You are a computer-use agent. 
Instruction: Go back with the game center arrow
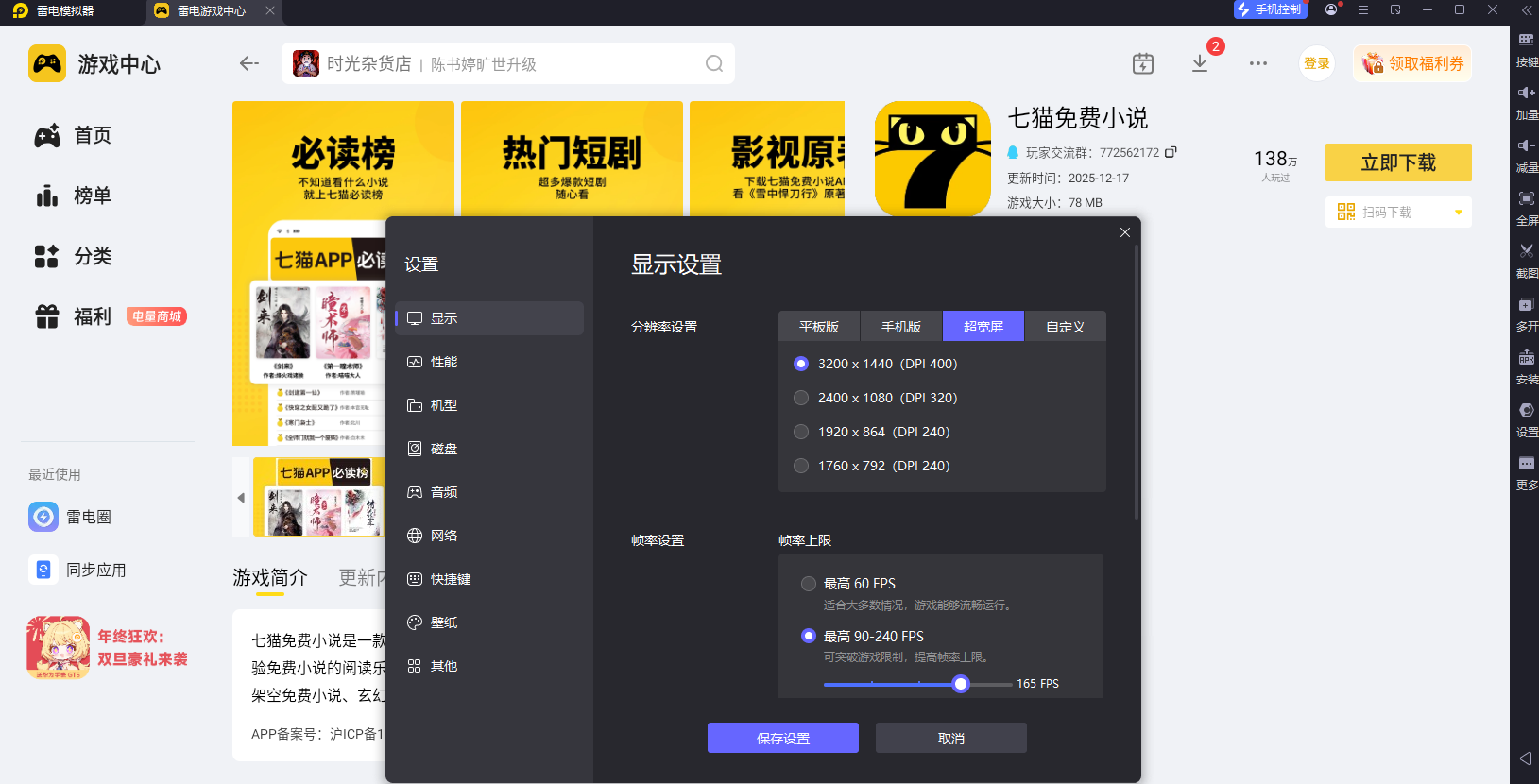coord(249,63)
